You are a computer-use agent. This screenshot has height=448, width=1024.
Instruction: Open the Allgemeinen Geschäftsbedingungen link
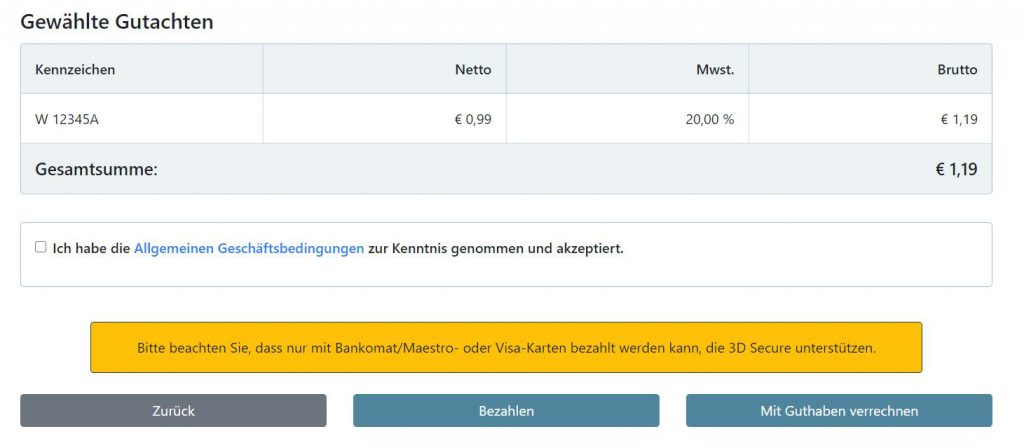(x=249, y=249)
